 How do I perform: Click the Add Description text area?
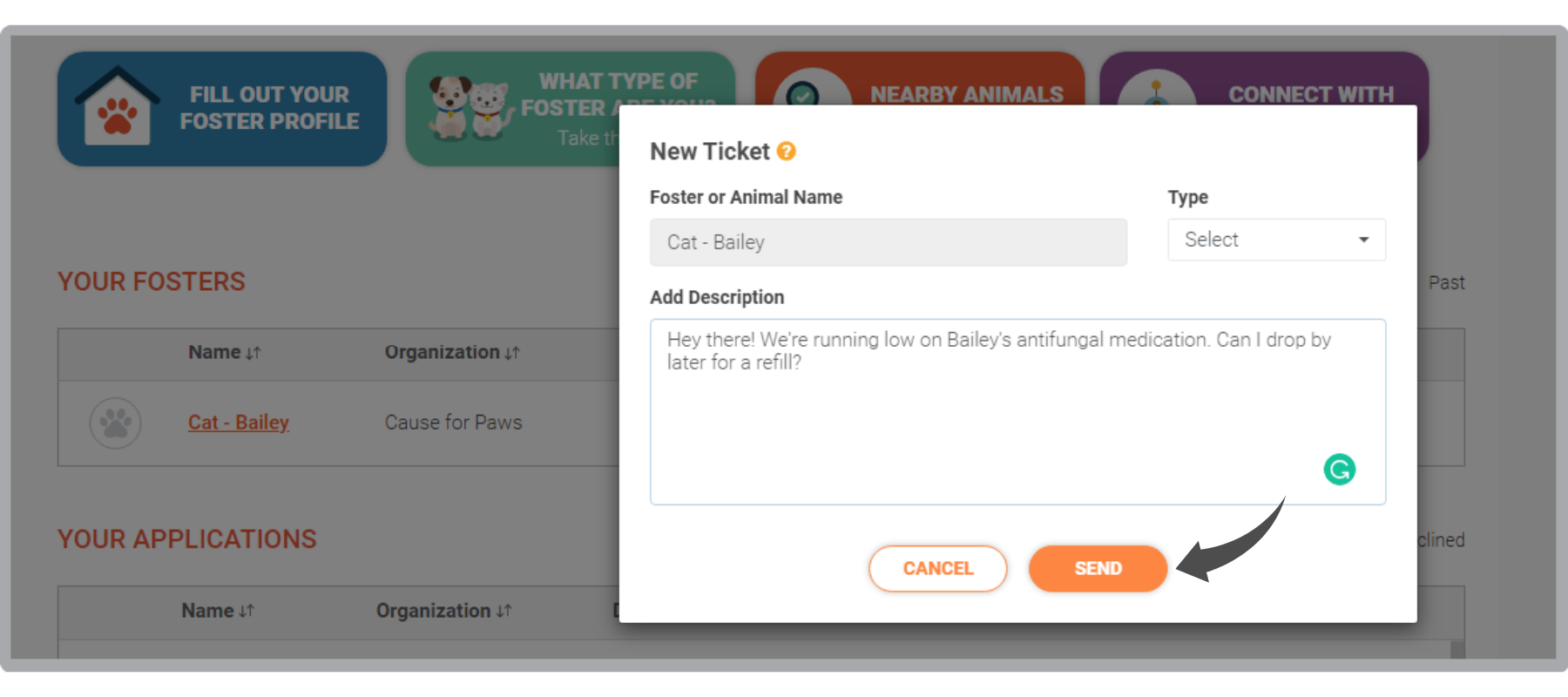point(1017,411)
